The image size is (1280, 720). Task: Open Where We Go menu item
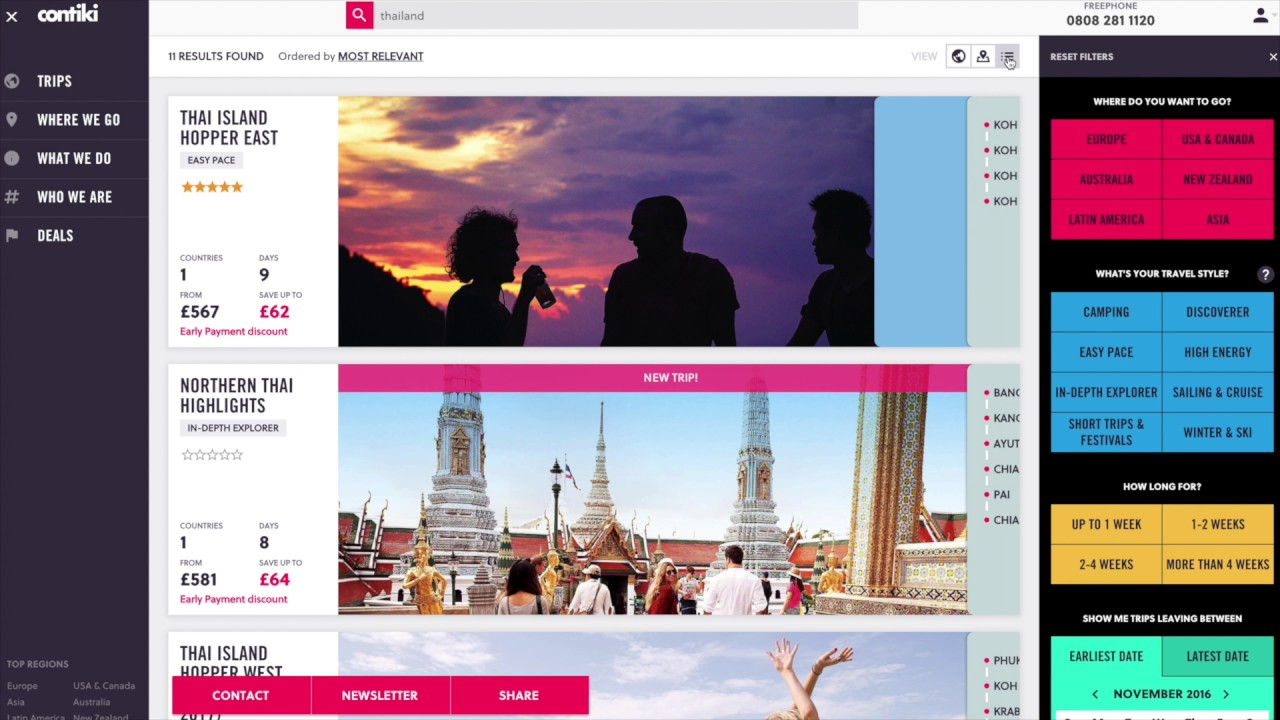(78, 120)
